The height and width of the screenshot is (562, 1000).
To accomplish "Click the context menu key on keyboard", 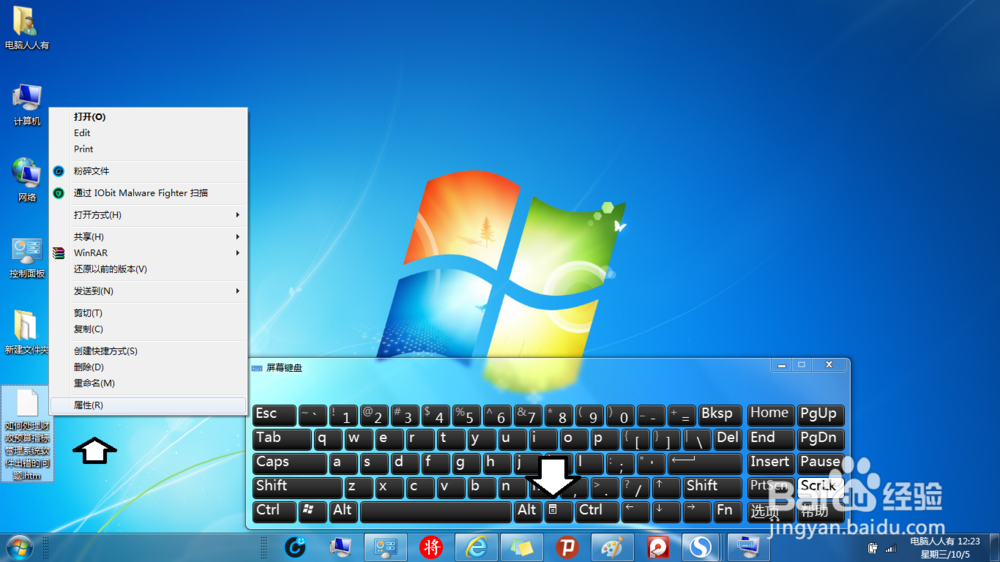I will coord(558,510).
